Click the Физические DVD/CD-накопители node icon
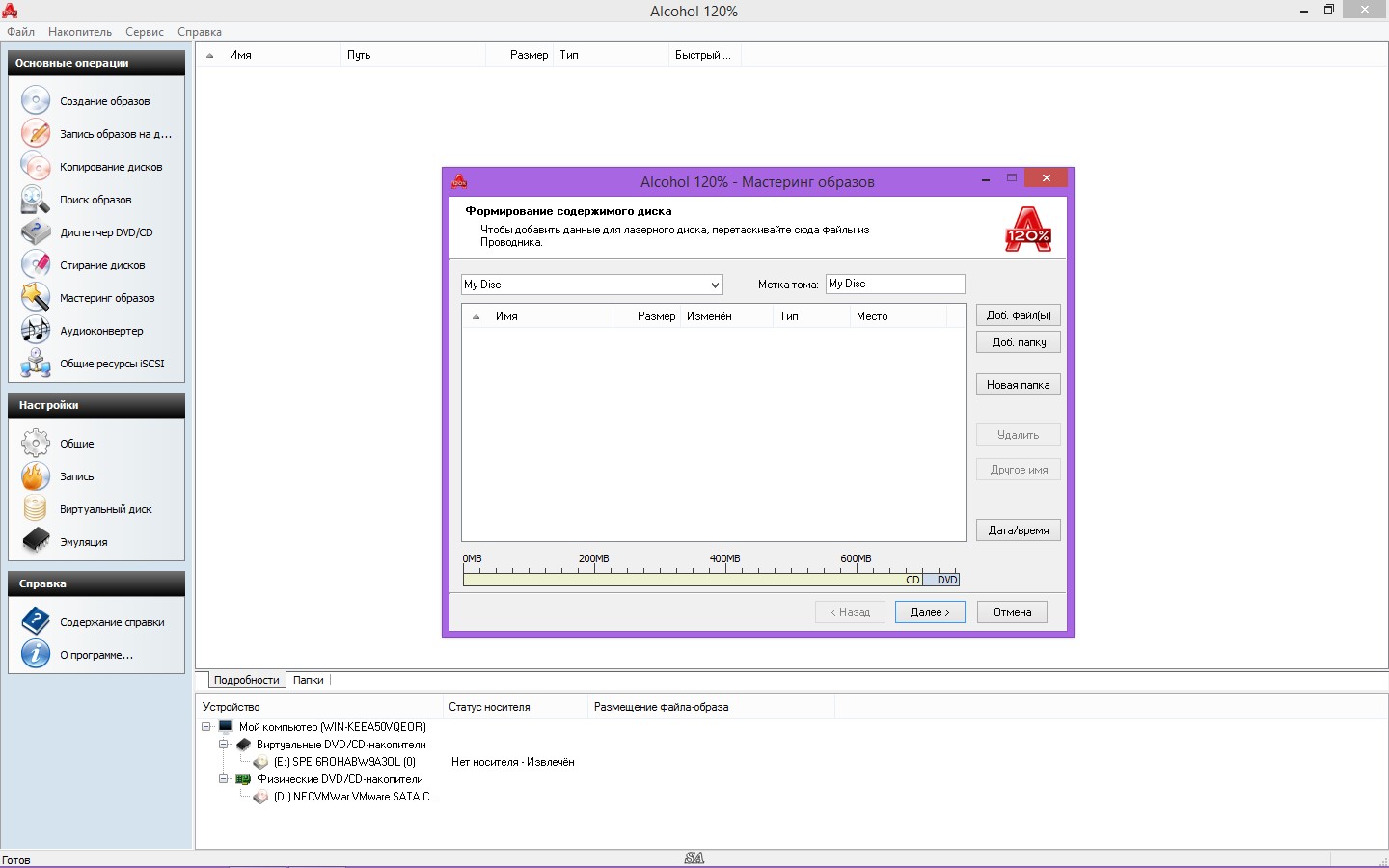This screenshot has width=1389, height=868. coord(243,779)
